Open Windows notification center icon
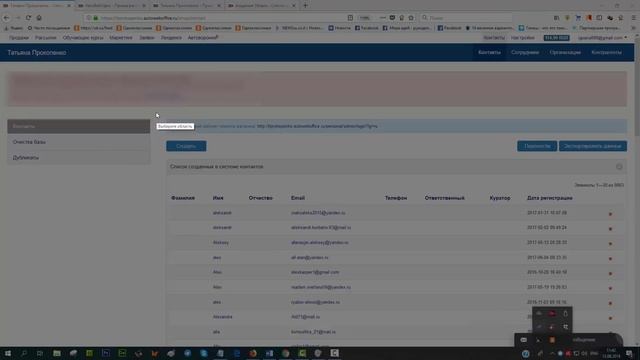This screenshot has height=360, width=640. [x=629, y=353]
